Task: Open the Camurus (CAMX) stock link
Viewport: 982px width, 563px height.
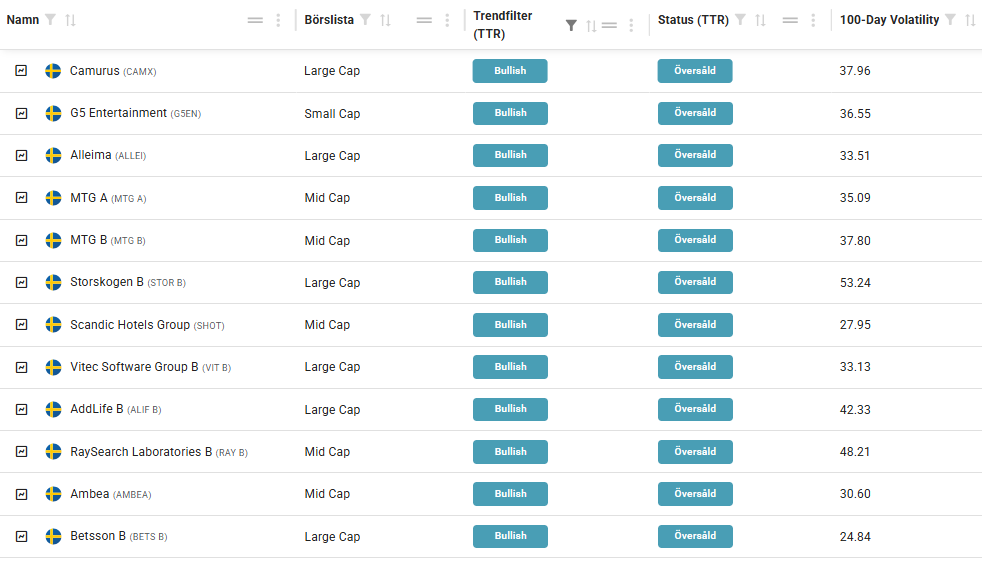Action: click(x=113, y=71)
